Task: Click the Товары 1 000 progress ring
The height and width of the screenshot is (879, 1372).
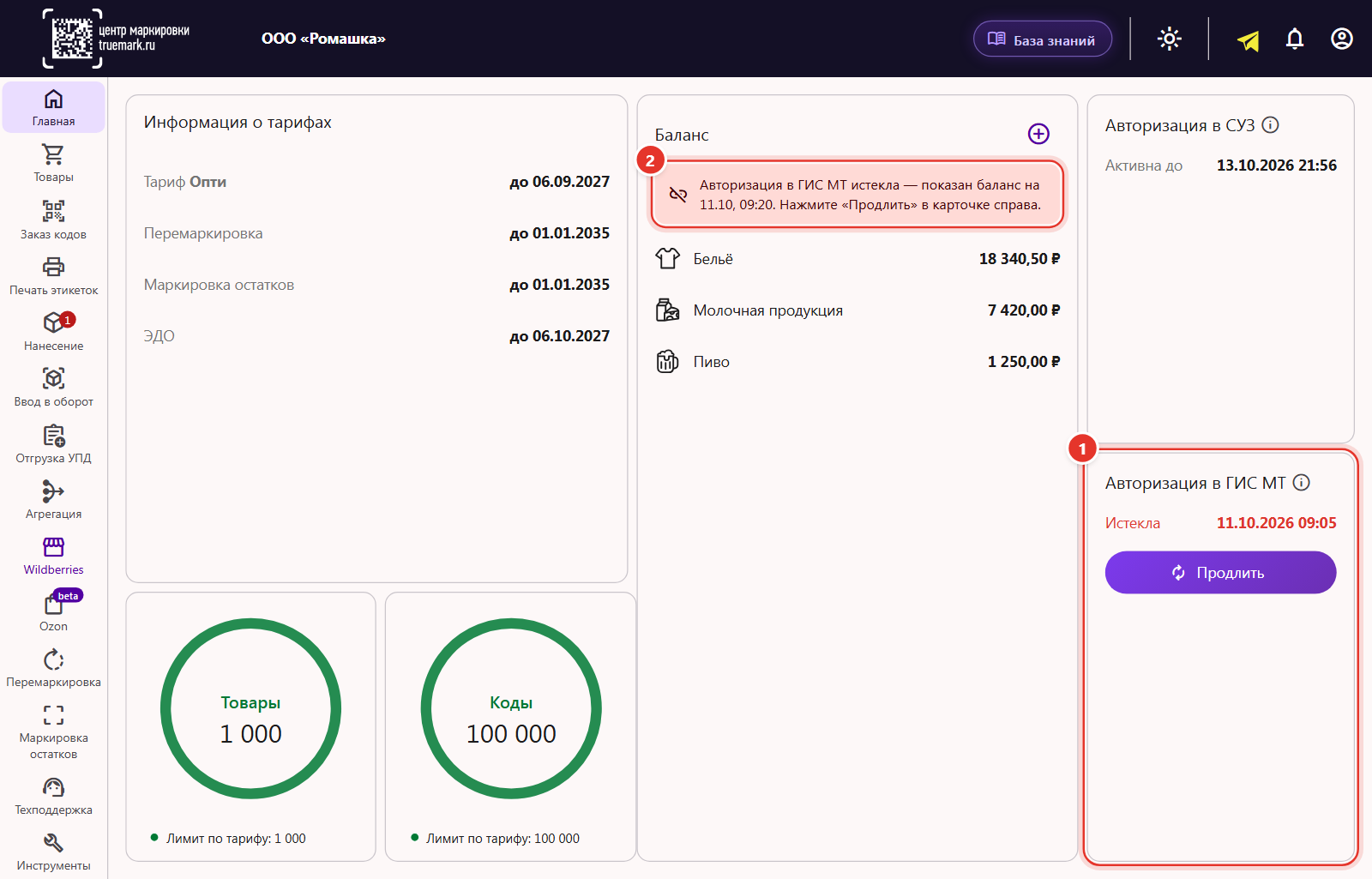Action: tap(250, 708)
